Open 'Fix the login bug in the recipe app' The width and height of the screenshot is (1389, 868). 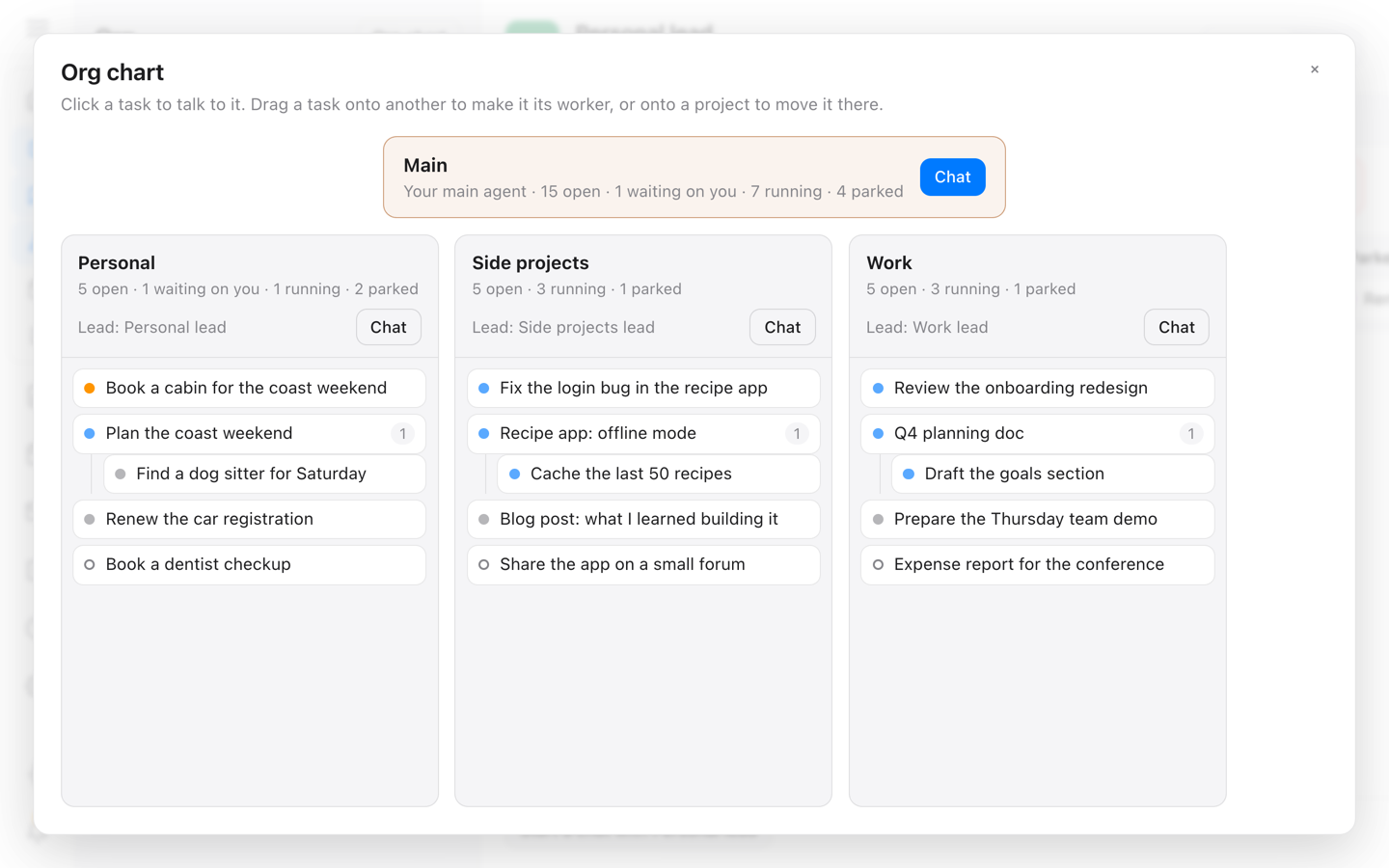[643, 388]
